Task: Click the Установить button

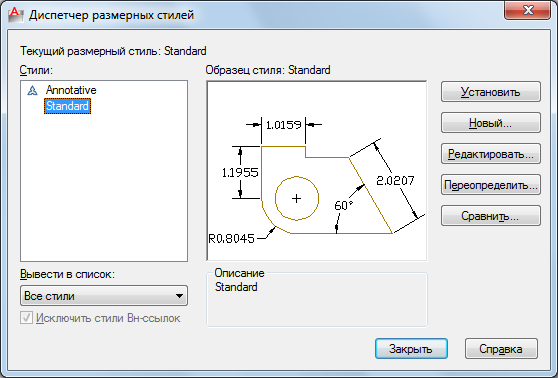Action: point(491,92)
